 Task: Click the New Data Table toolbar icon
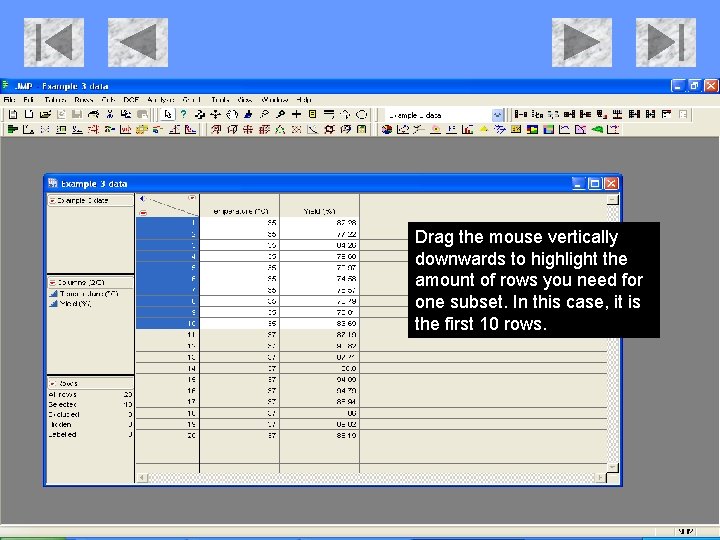coord(13,114)
